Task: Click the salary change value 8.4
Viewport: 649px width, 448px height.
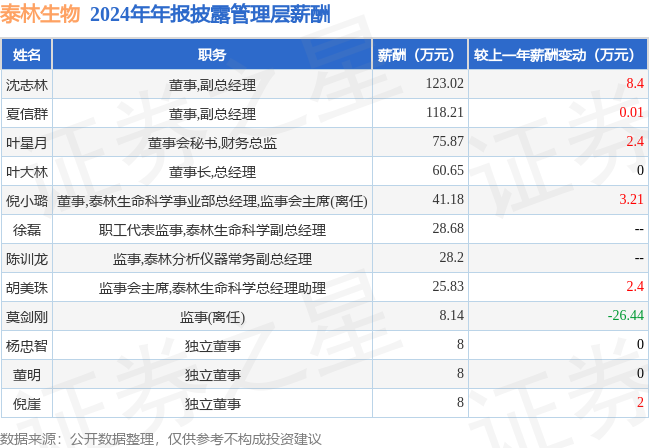Action: pyautogui.click(x=635, y=83)
